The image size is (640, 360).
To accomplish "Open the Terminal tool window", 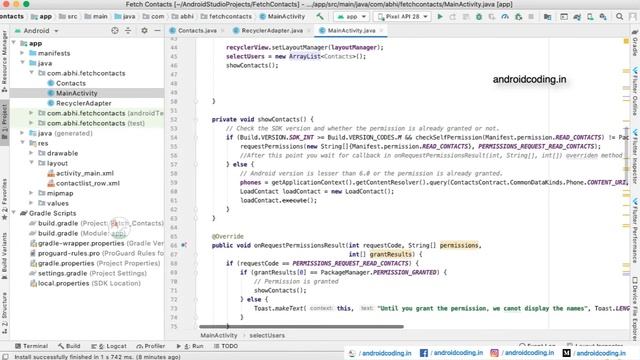I will (31, 346).
